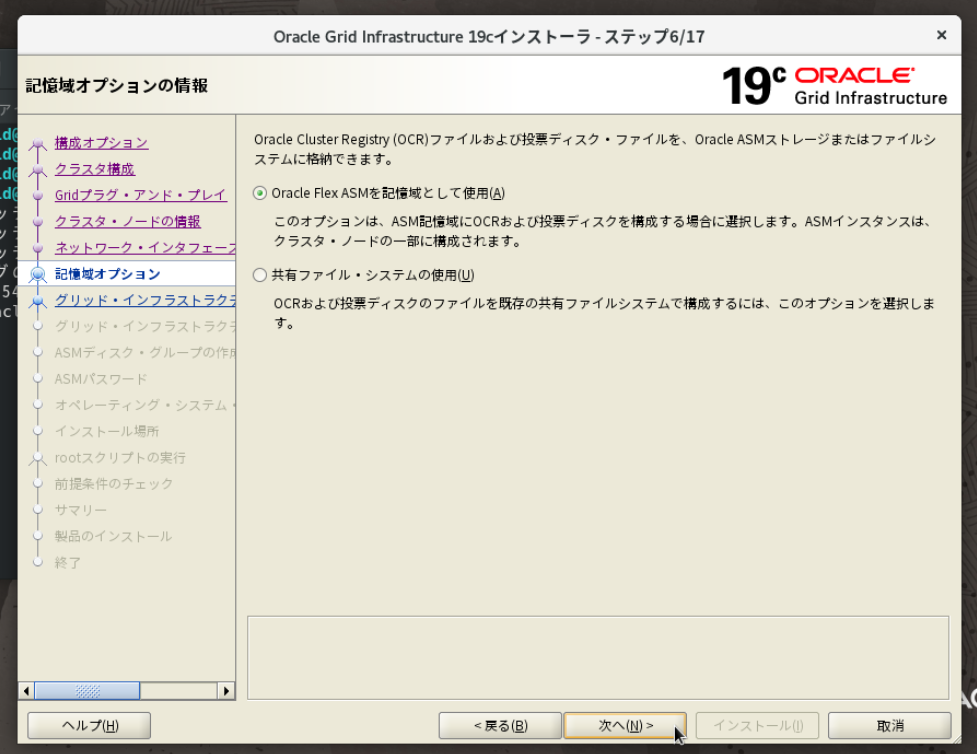The width and height of the screenshot is (977, 754).
Task: Click the クラスタ構成 step node icon
Action: tap(38, 169)
